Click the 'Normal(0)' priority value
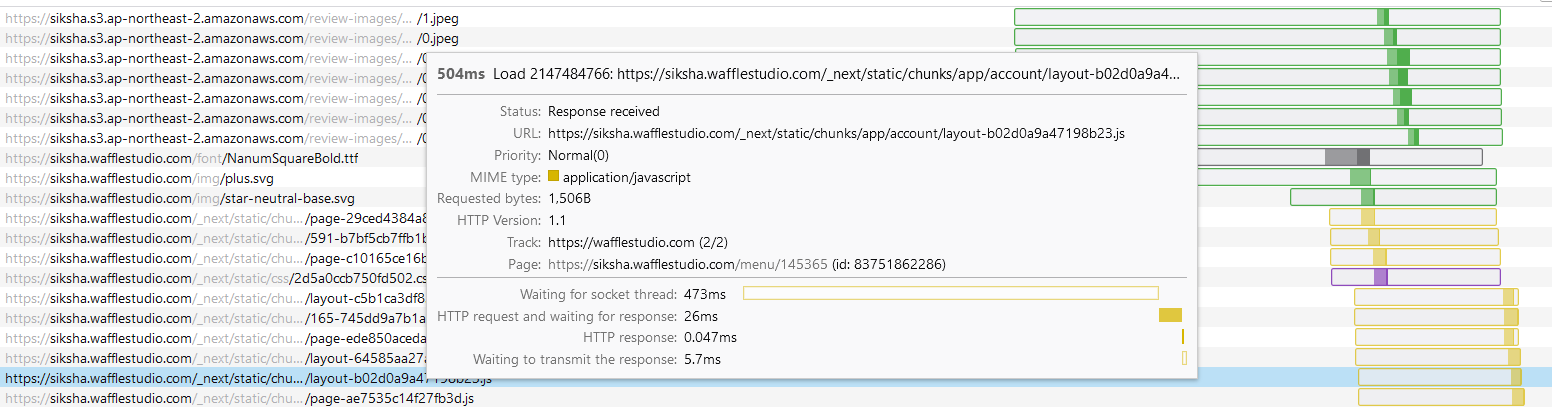The image size is (1552, 413). tap(578, 156)
